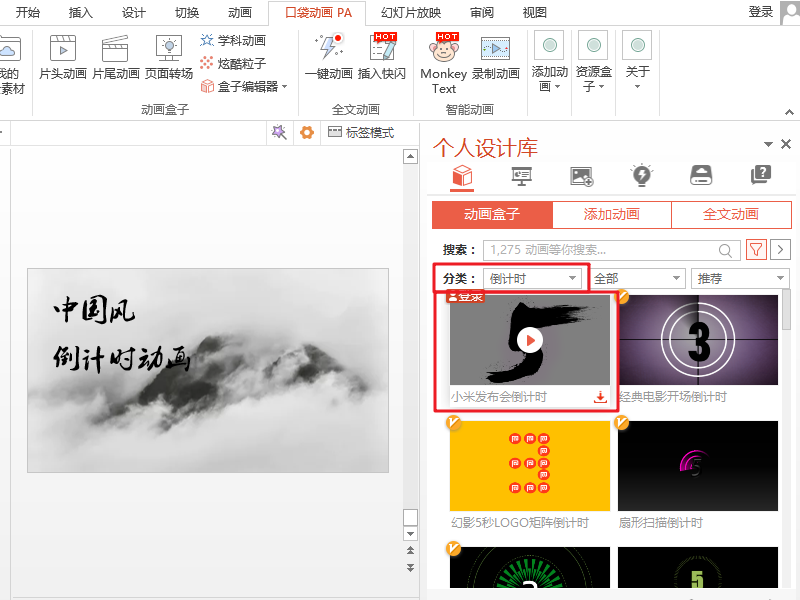Select 学科动画 subject animation
The width and height of the screenshot is (800, 600).
click(x=233, y=40)
